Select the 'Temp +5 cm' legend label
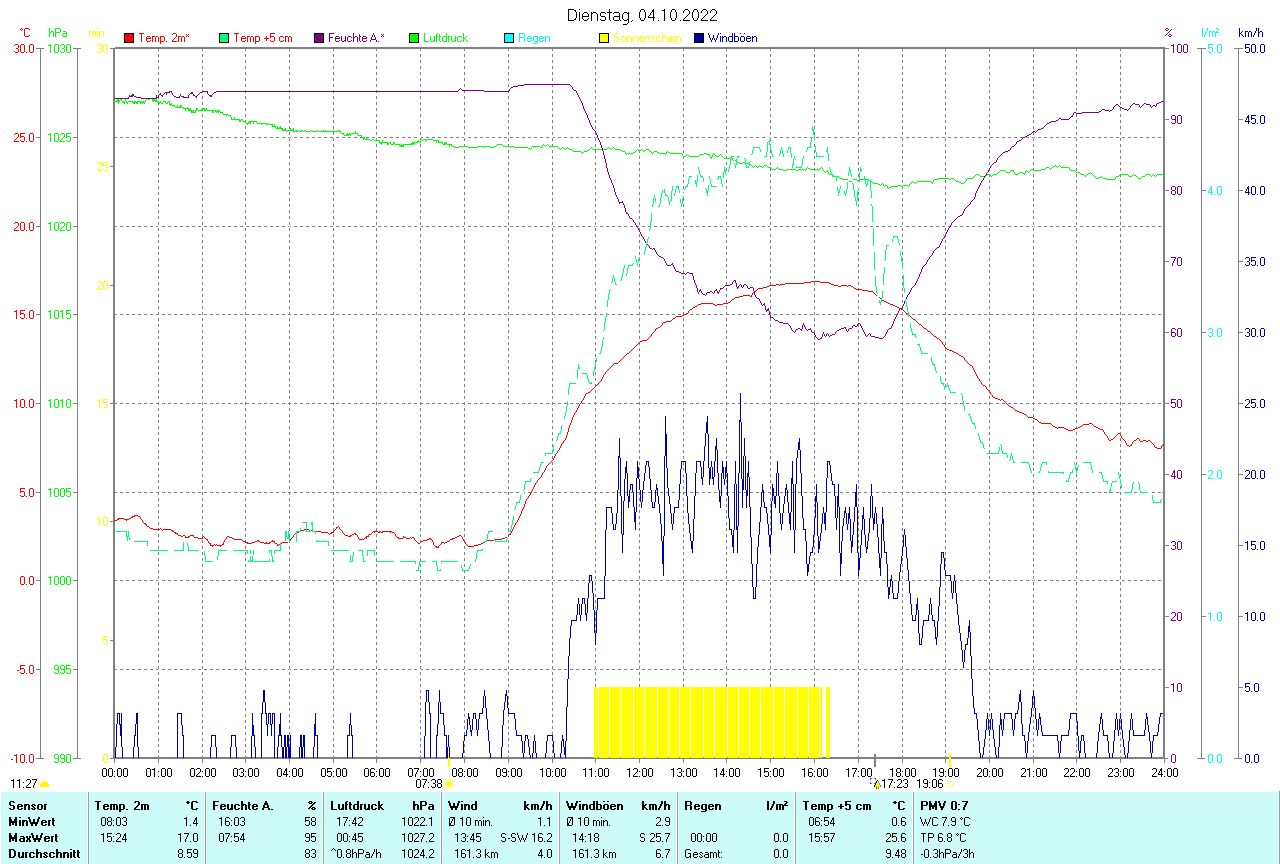 (x=262, y=38)
